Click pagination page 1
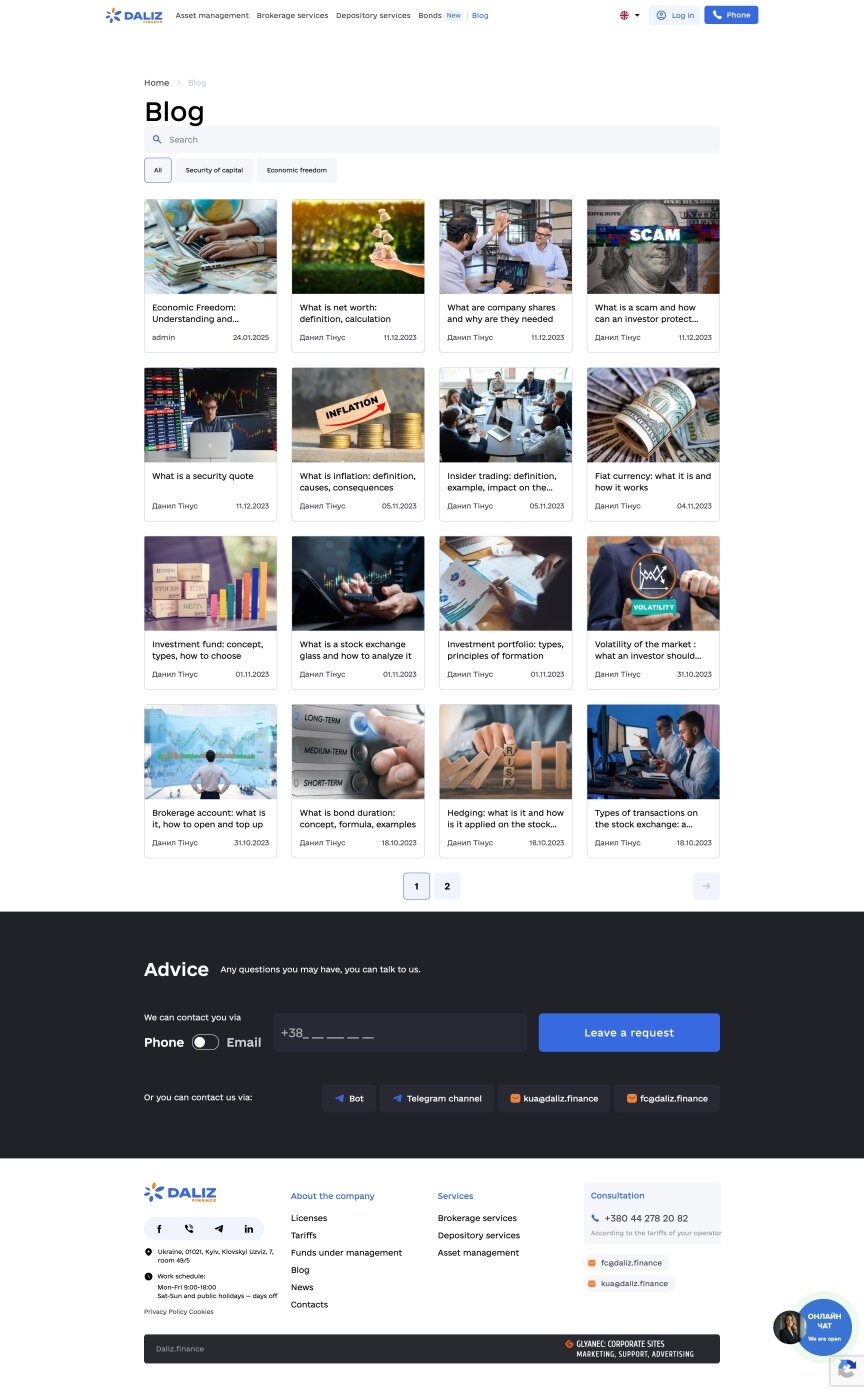Image resolution: width=864 pixels, height=1392 pixels. click(417, 886)
